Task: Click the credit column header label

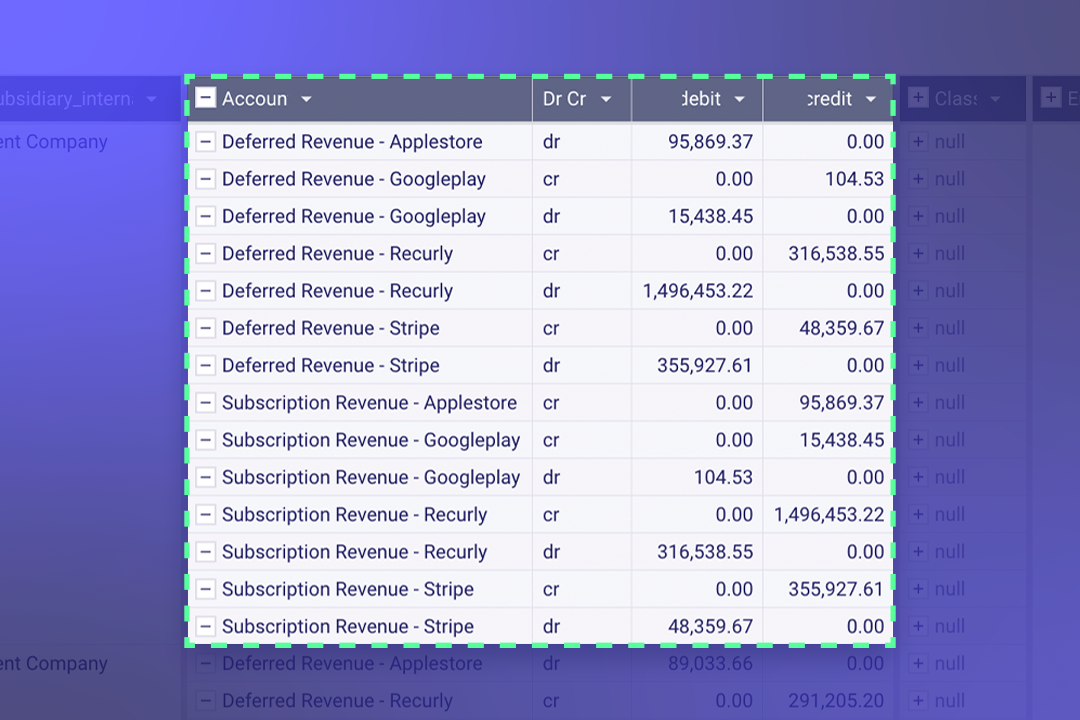Action: point(830,99)
